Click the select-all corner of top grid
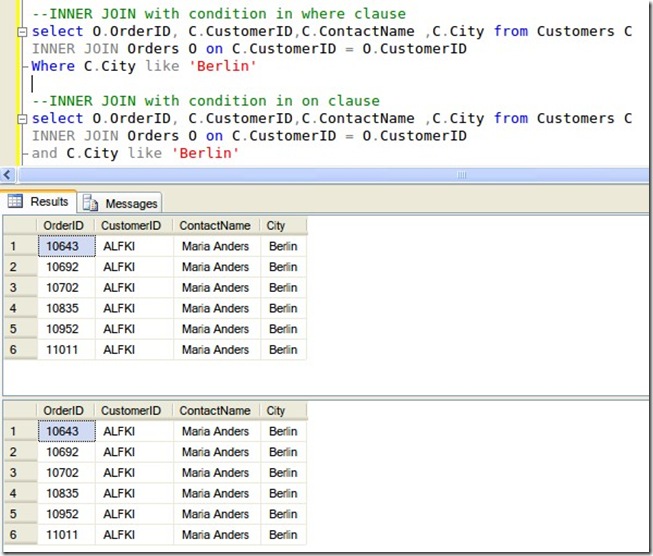Image resolution: width=653 pixels, height=556 pixels. pyautogui.click(x=18, y=226)
